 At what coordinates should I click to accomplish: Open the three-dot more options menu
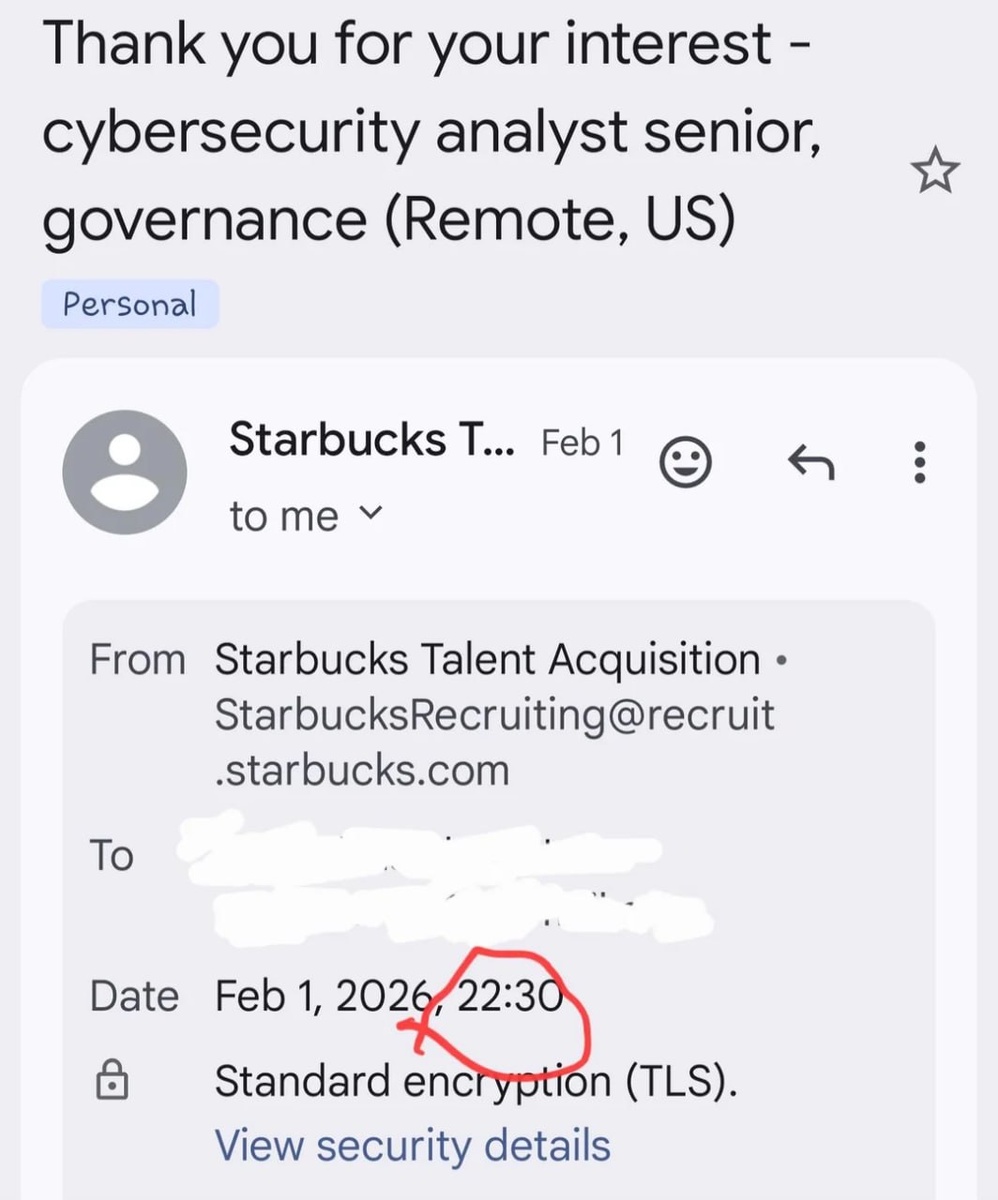(x=921, y=462)
